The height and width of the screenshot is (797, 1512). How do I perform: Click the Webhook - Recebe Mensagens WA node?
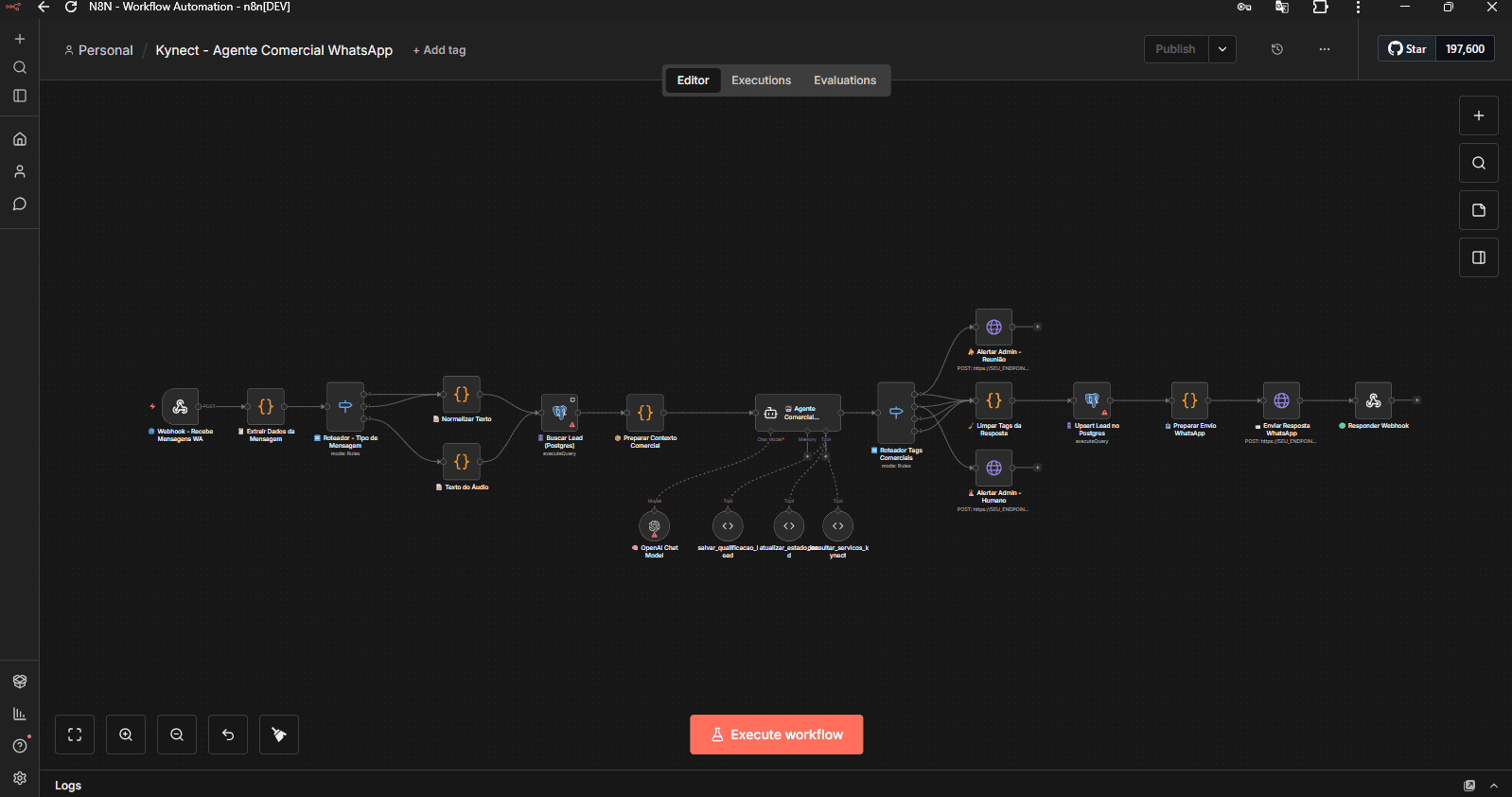(180, 407)
